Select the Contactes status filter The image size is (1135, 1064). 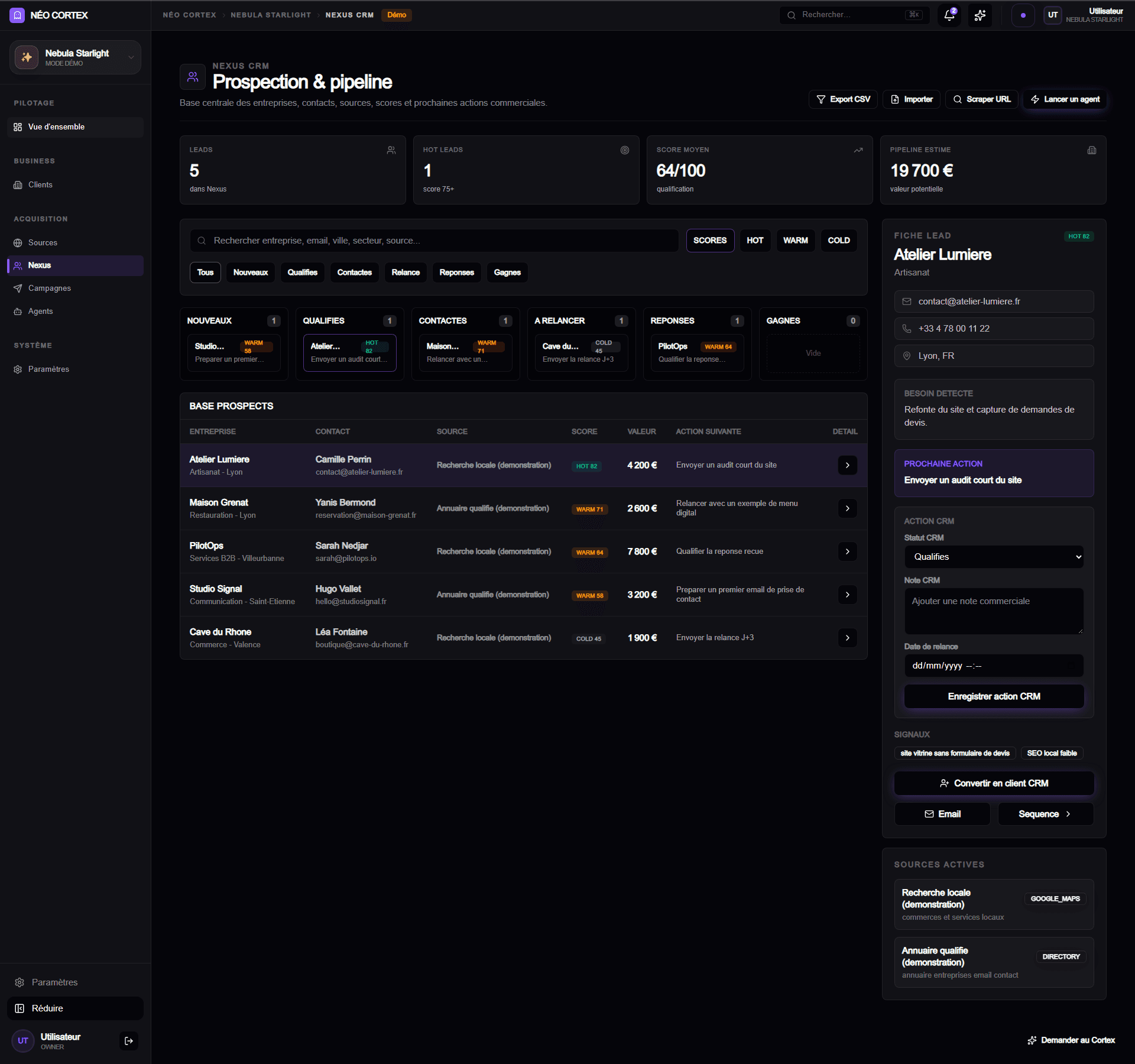click(355, 273)
